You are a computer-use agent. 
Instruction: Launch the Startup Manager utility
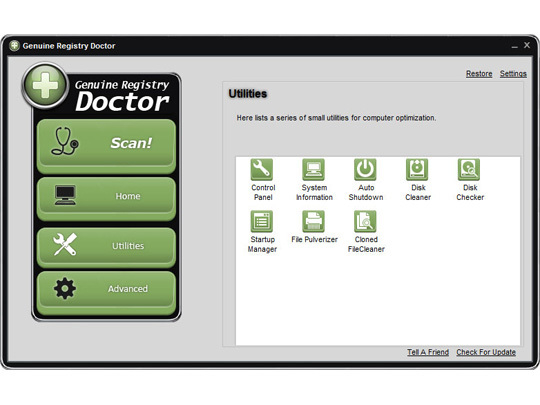click(262, 221)
